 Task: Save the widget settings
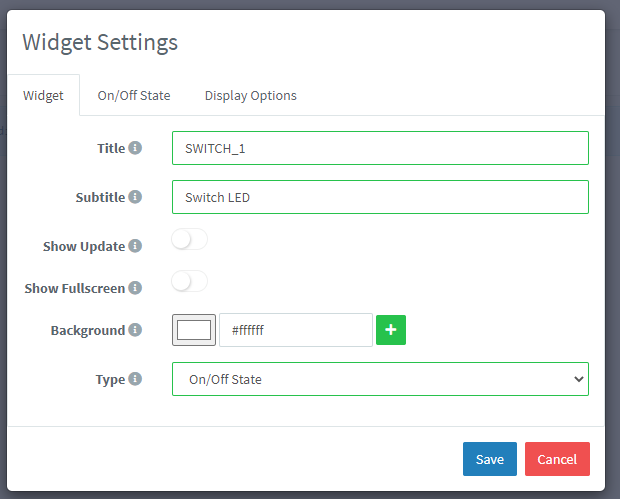point(489,459)
